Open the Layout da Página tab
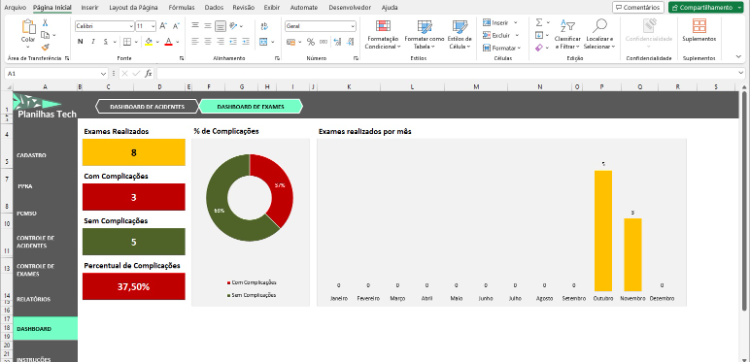This screenshot has height=362, width=750. pos(134,8)
